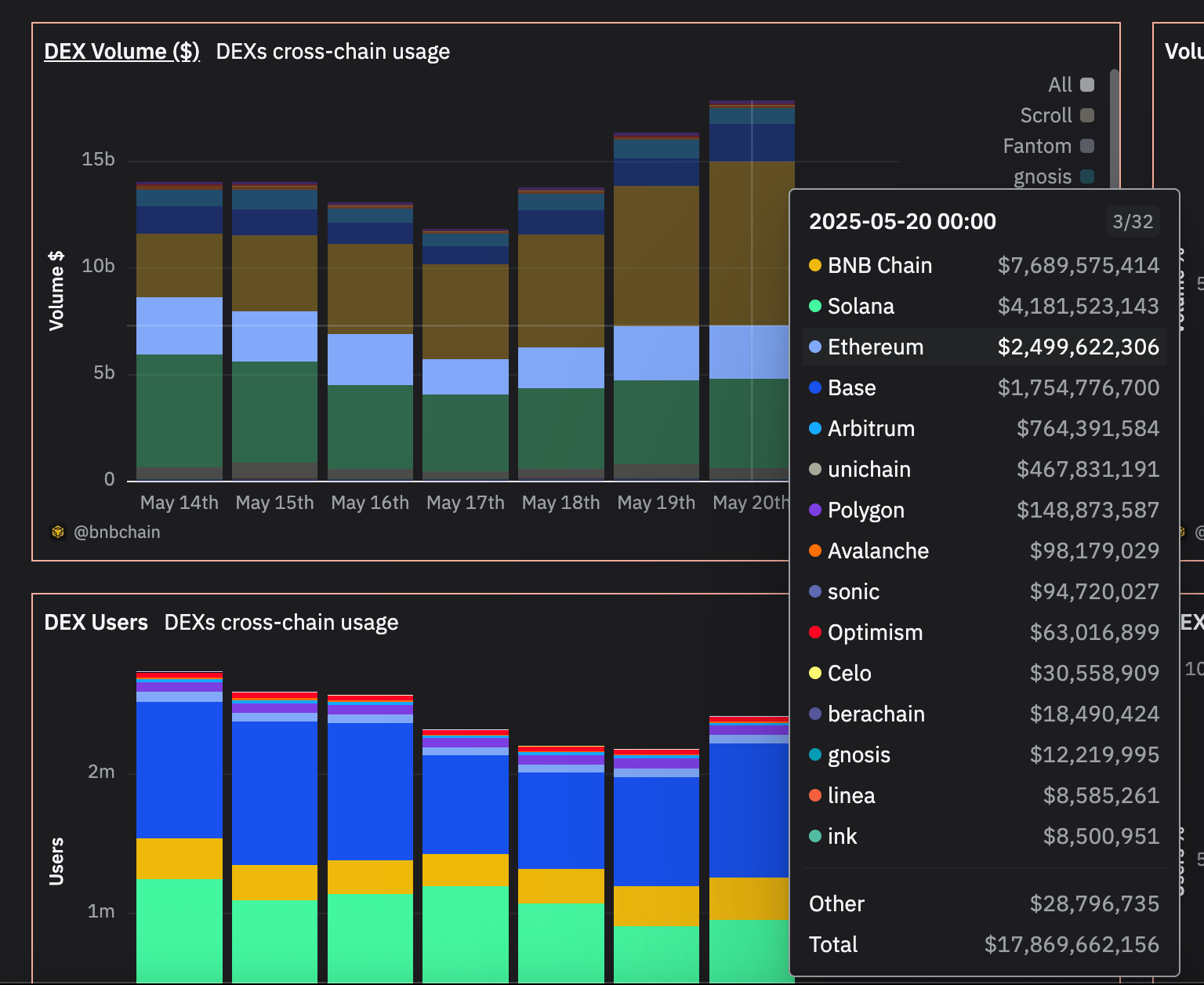The image size is (1204, 985).
Task: Click the May 19th volume bar
Action: tap(656, 306)
